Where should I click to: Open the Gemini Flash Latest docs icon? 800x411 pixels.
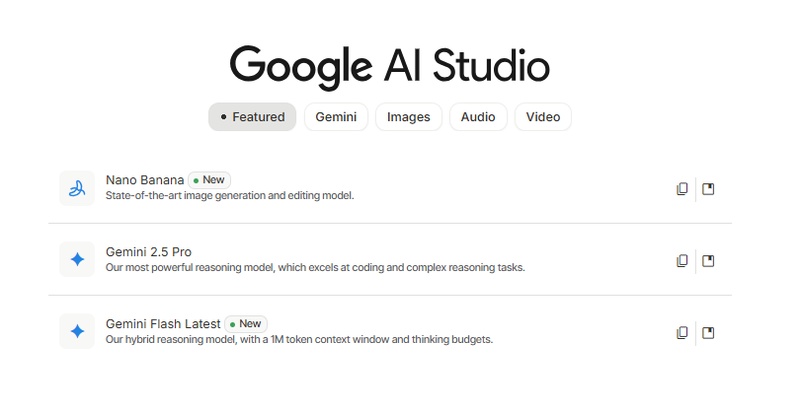(x=708, y=333)
